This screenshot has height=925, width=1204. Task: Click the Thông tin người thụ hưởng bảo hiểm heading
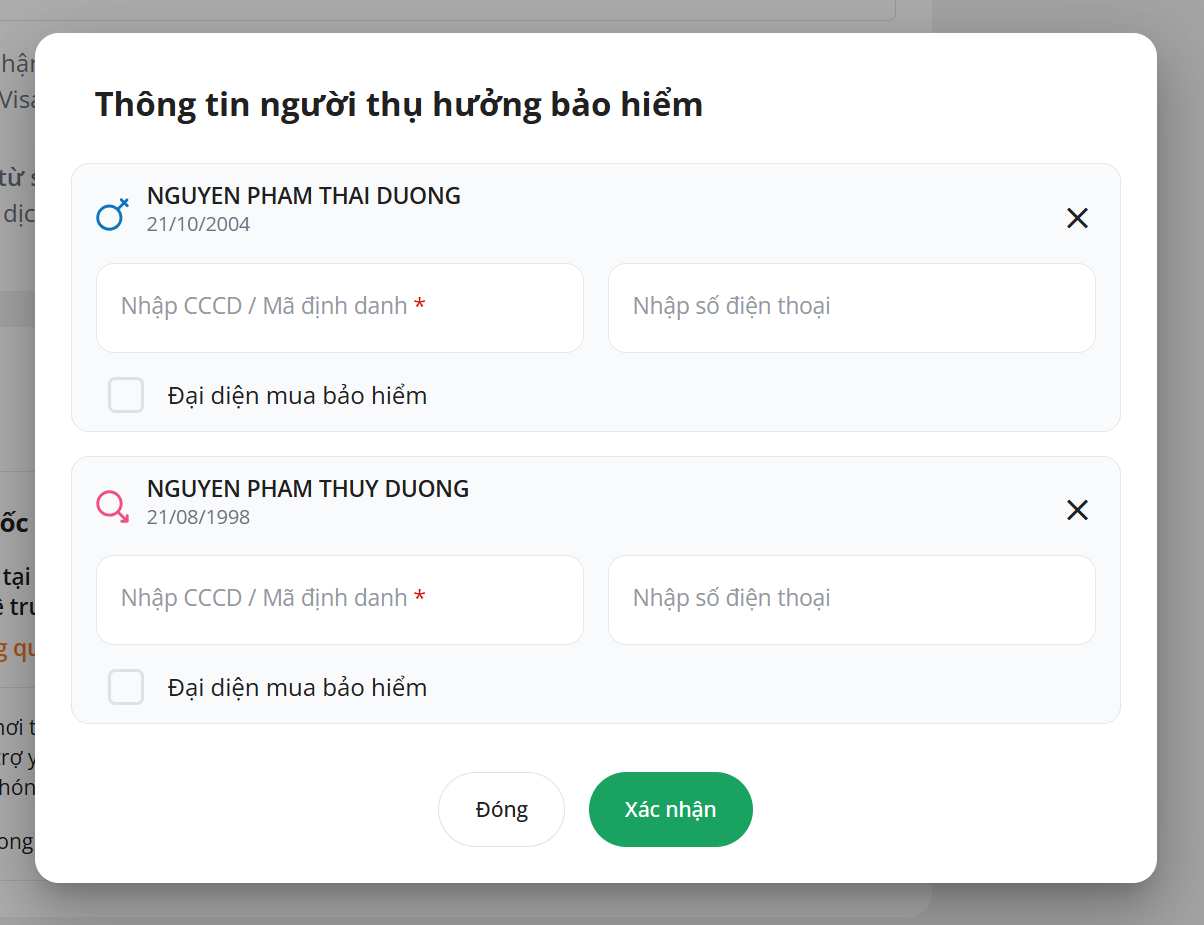(398, 104)
